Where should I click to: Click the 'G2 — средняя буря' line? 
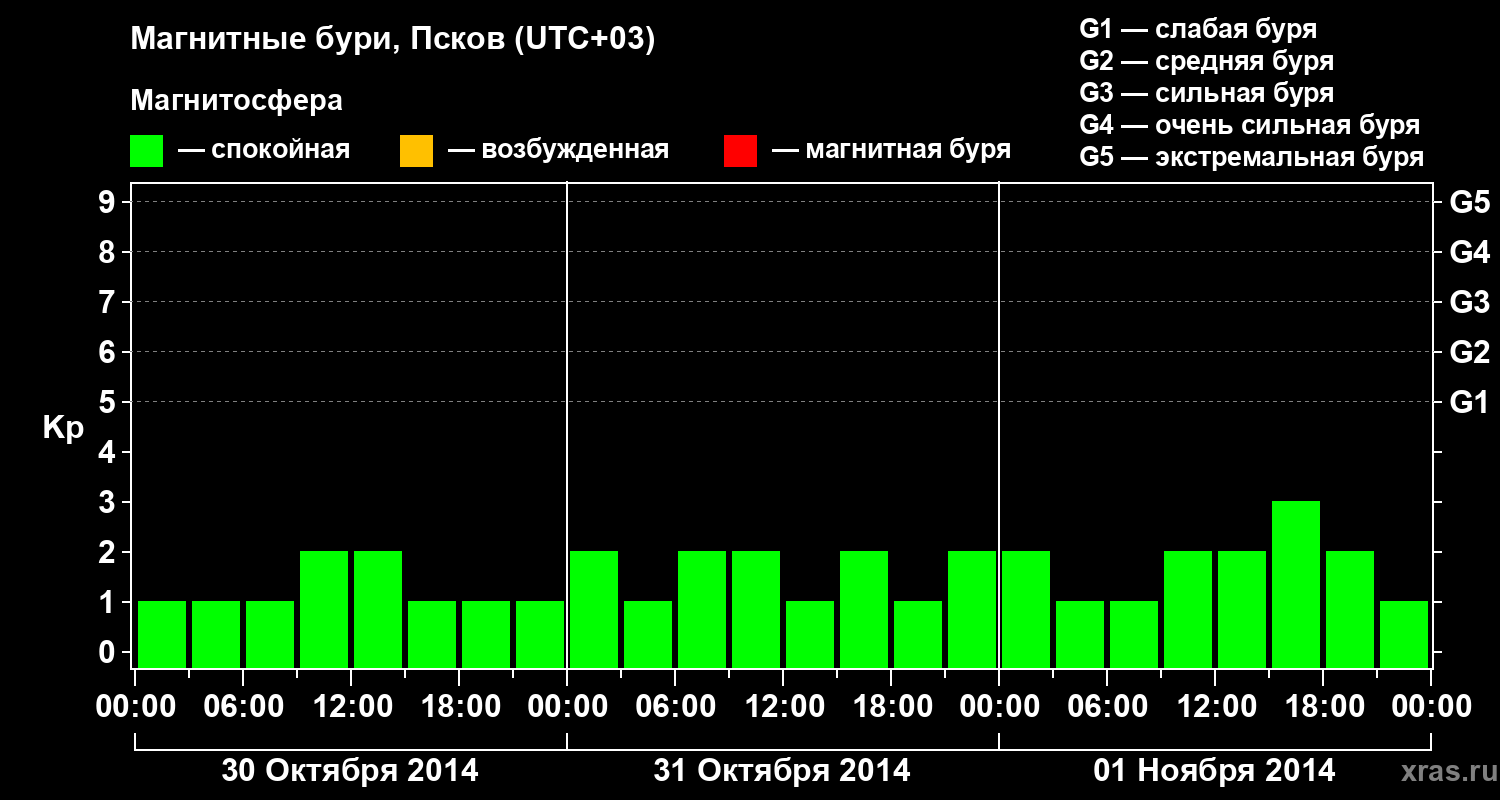tap(1207, 61)
